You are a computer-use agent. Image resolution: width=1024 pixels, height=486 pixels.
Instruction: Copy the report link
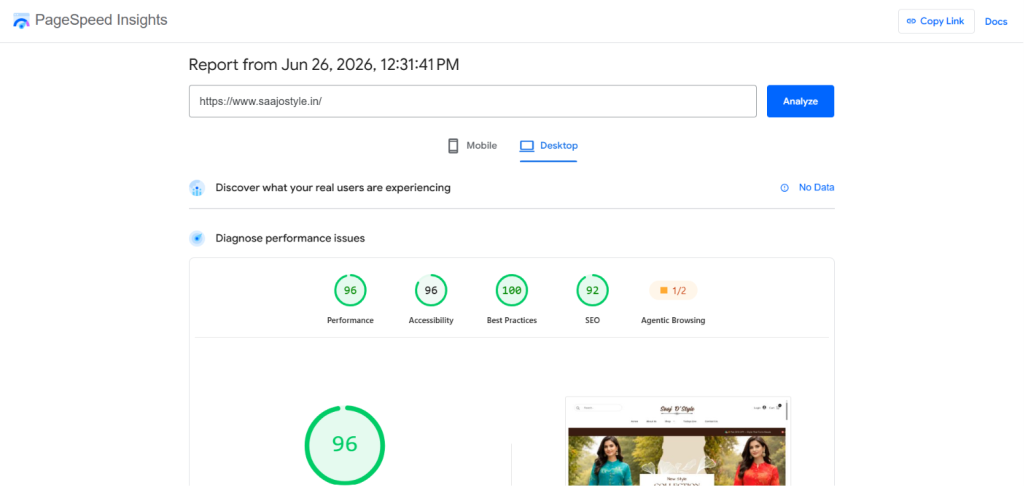(x=936, y=21)
